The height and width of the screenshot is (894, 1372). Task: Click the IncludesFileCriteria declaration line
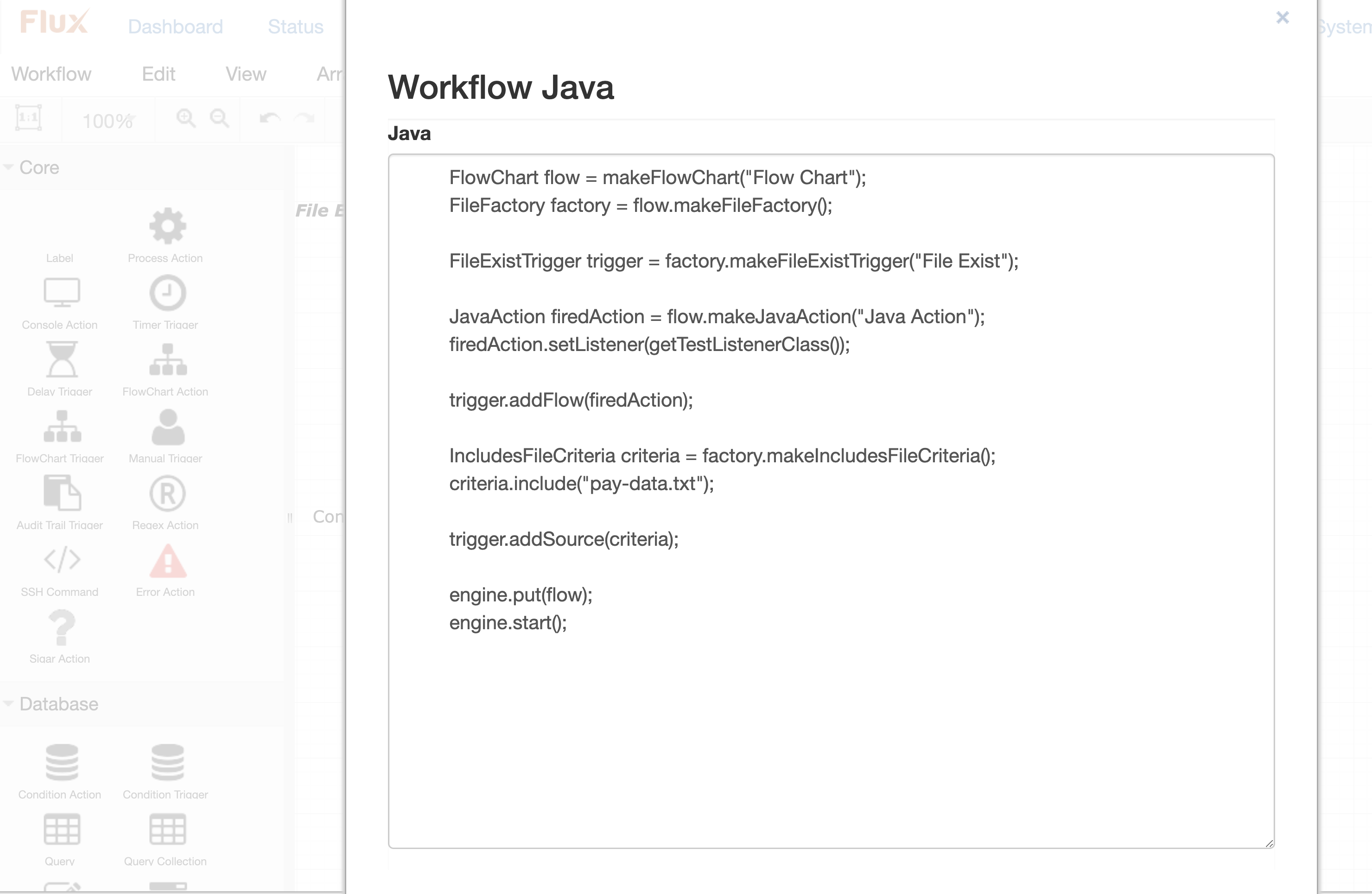[x=722, y=456]
